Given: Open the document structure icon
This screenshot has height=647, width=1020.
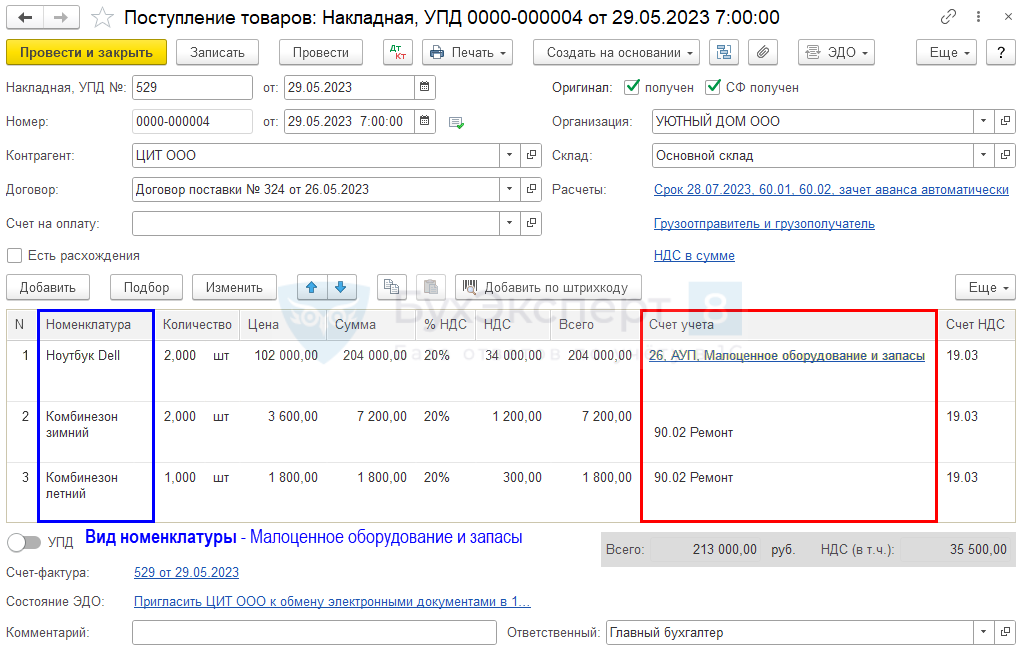Looking at the screenshot, I should [x=723, y=53].
